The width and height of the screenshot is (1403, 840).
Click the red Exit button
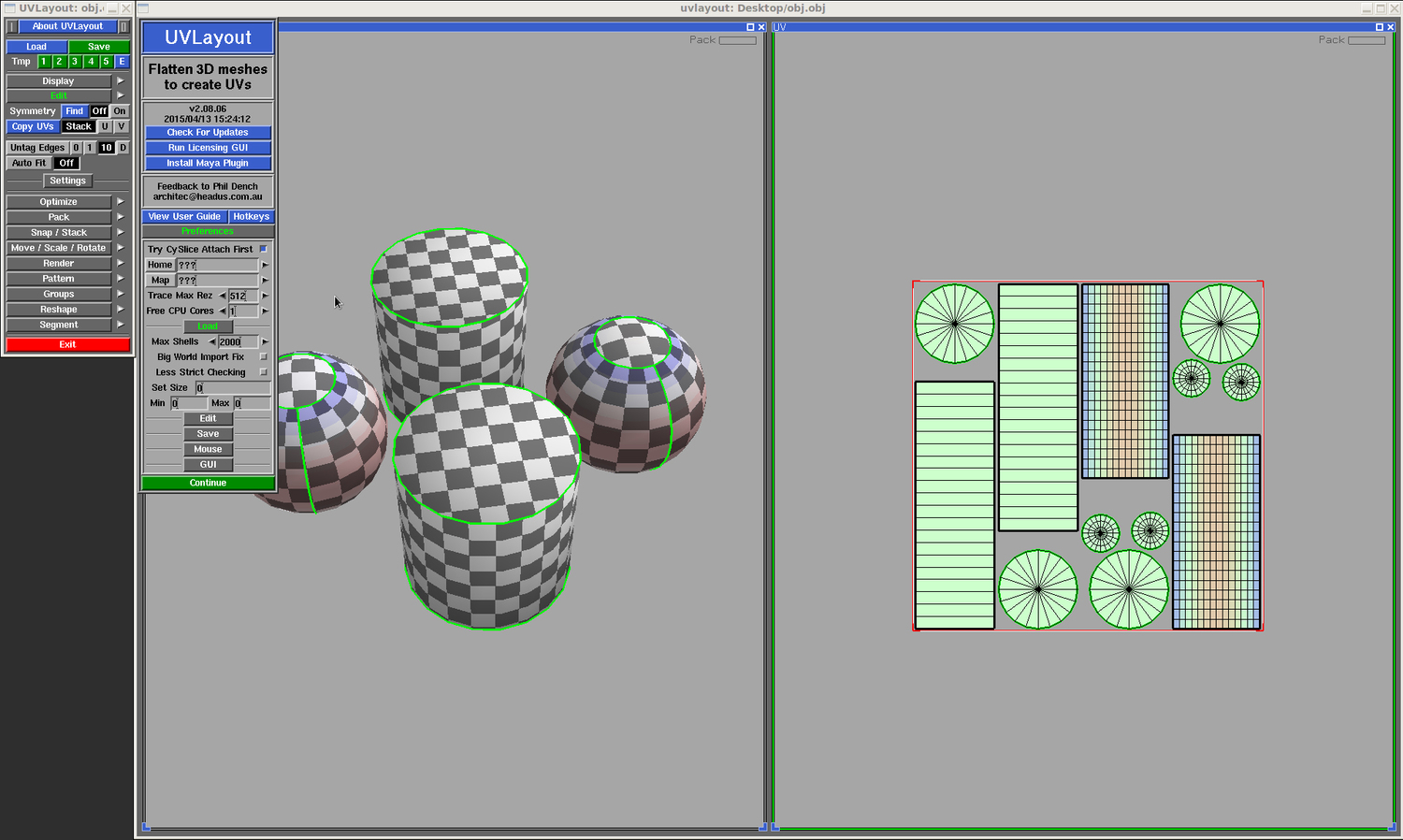point(67,344)
